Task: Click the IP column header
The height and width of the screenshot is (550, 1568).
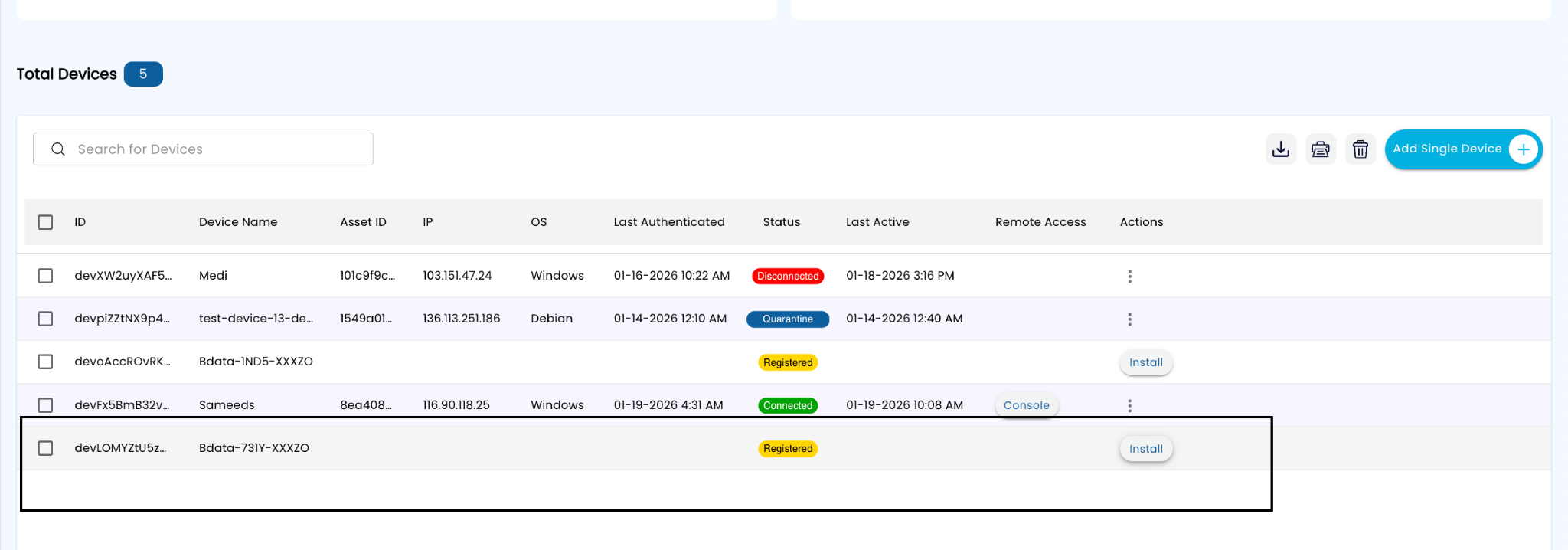Action: (428, 222)
